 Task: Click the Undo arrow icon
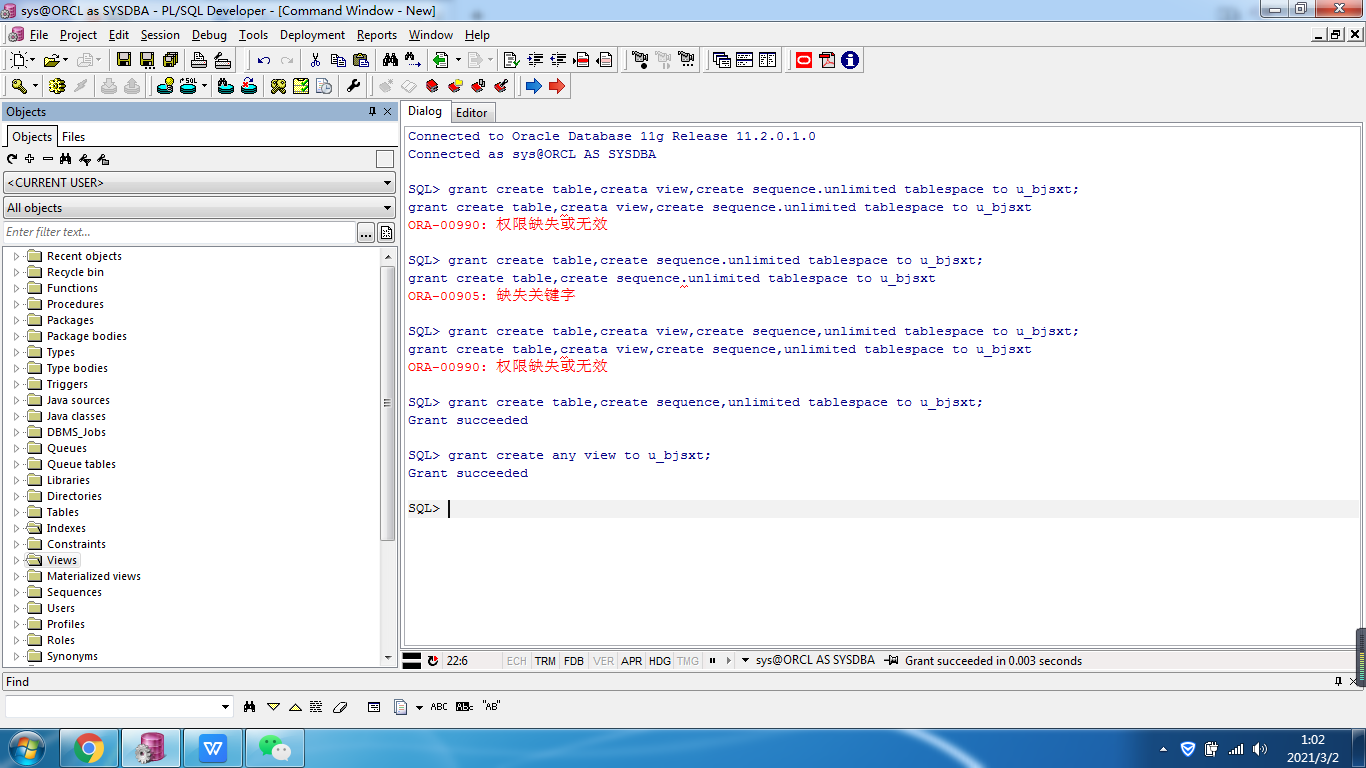264,60
